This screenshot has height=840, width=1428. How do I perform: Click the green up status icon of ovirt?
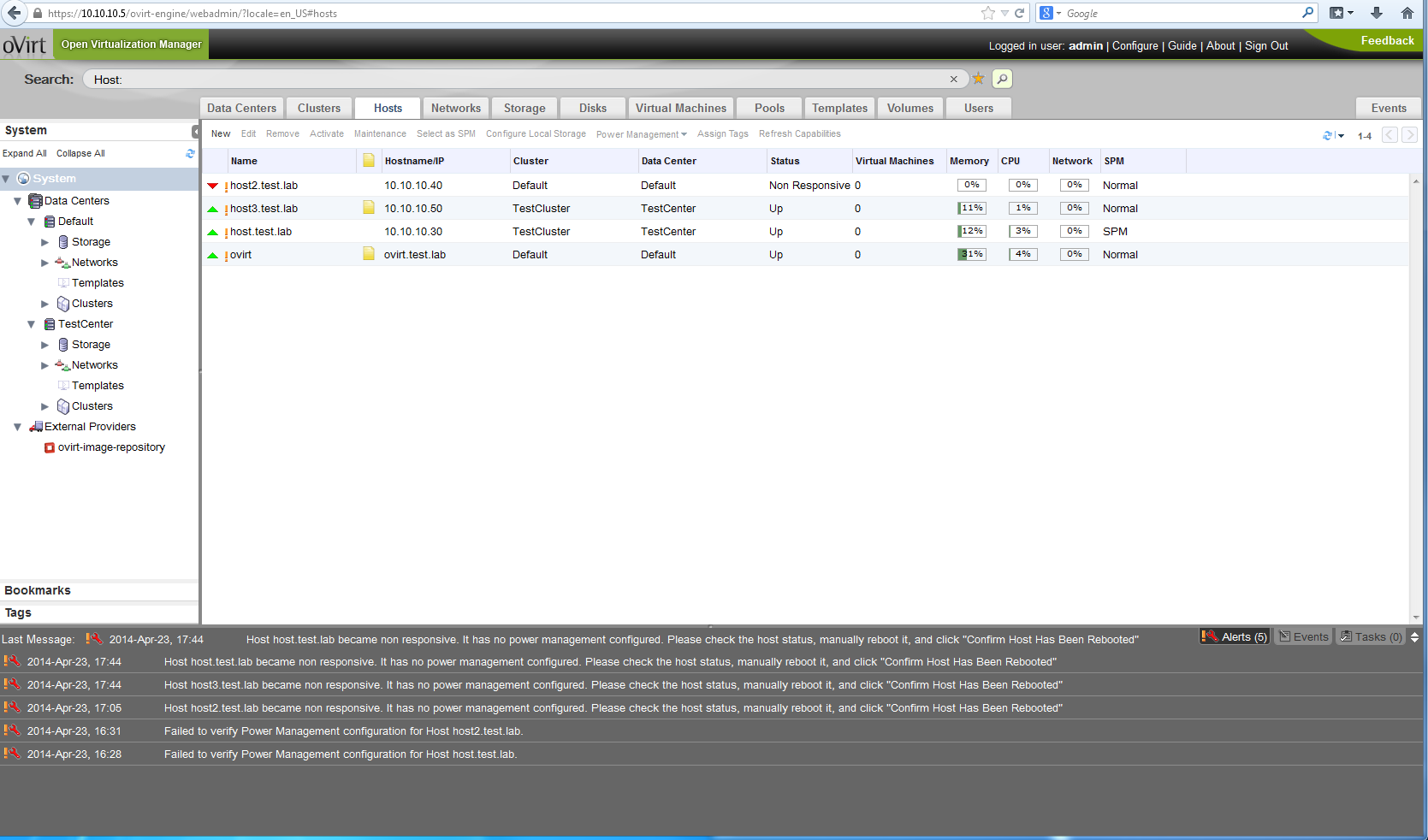(x=213, y=255)
